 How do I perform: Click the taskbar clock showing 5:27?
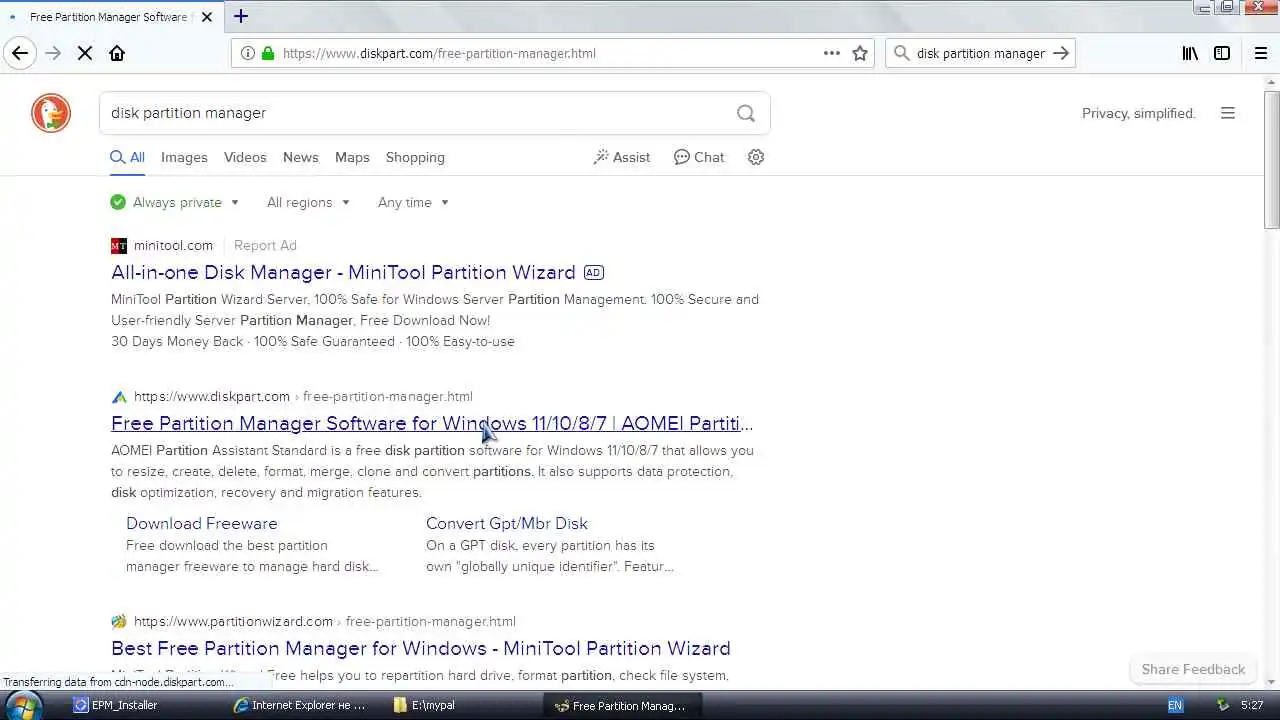(1252, 705)
